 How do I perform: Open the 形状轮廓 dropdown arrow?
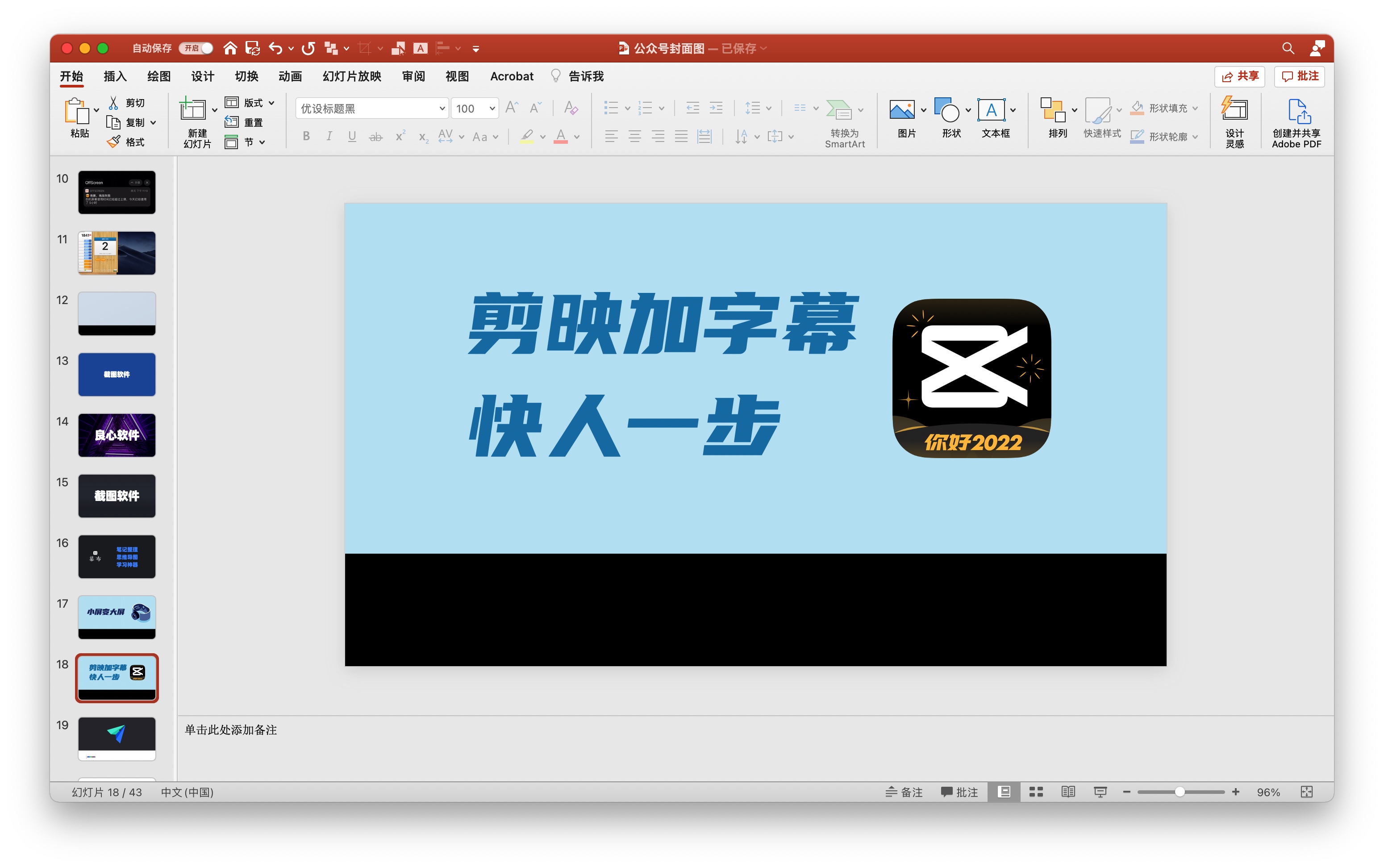coord(1195,137)
